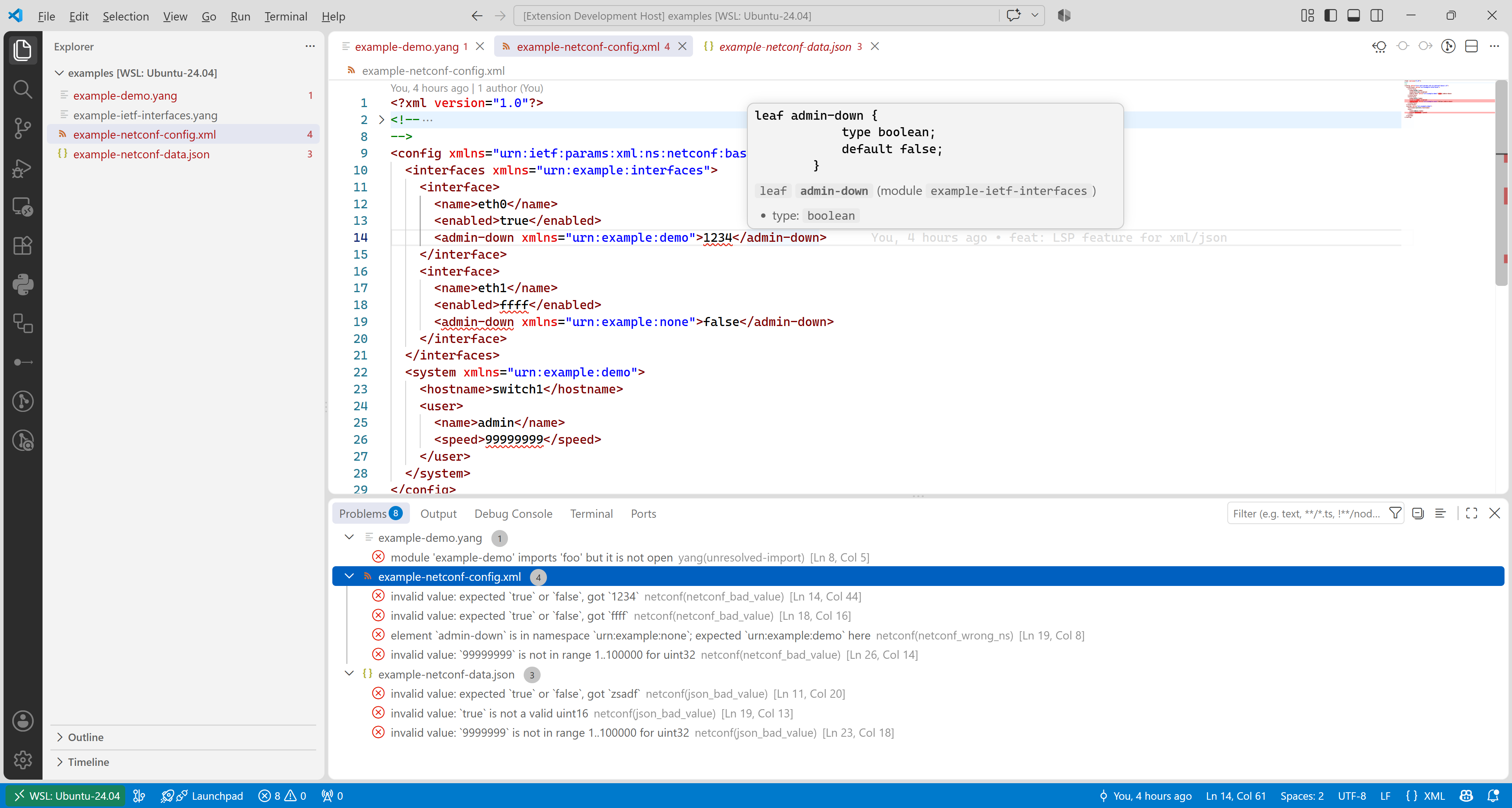Screen dimensions: 1512x808
Task: Toggle the bottom Panel visibility
Action: [1354, 16]
